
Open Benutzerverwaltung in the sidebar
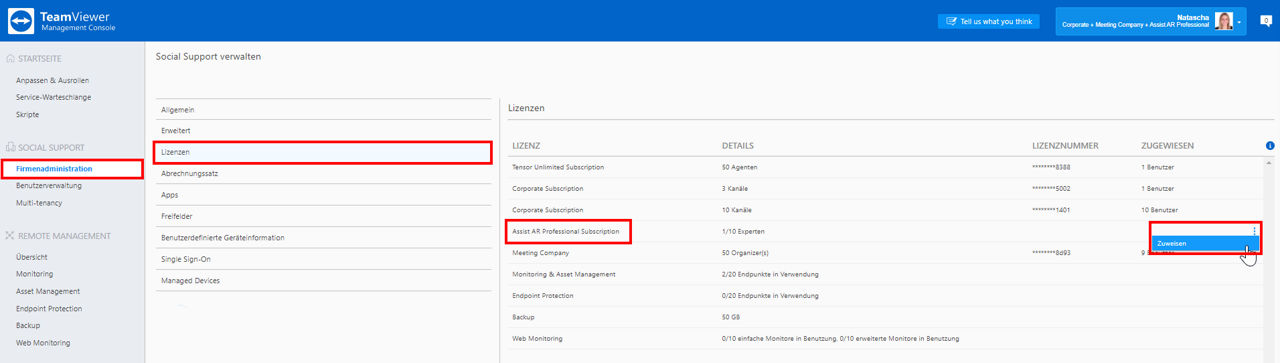point(49,185)
